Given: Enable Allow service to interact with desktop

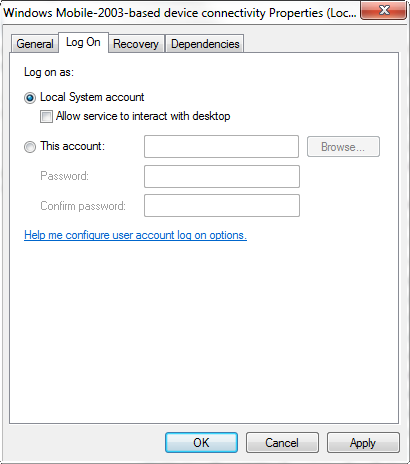Looking at the screenshot, I should tap(46, 117).
